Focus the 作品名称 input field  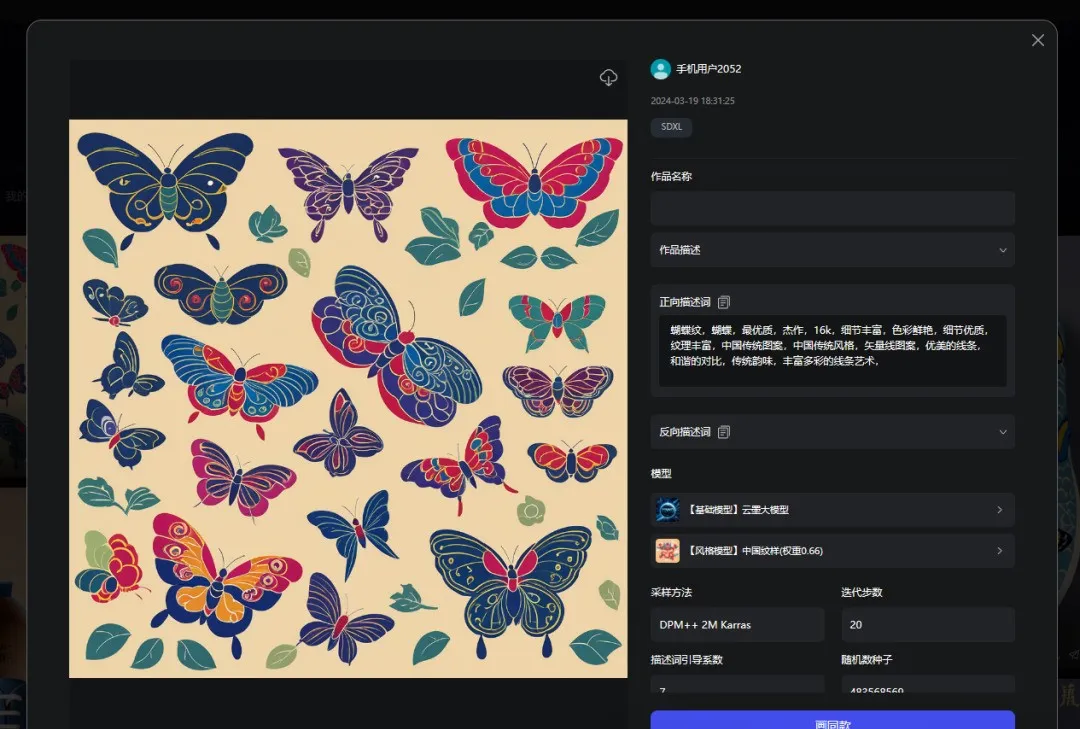pos(832,208)
